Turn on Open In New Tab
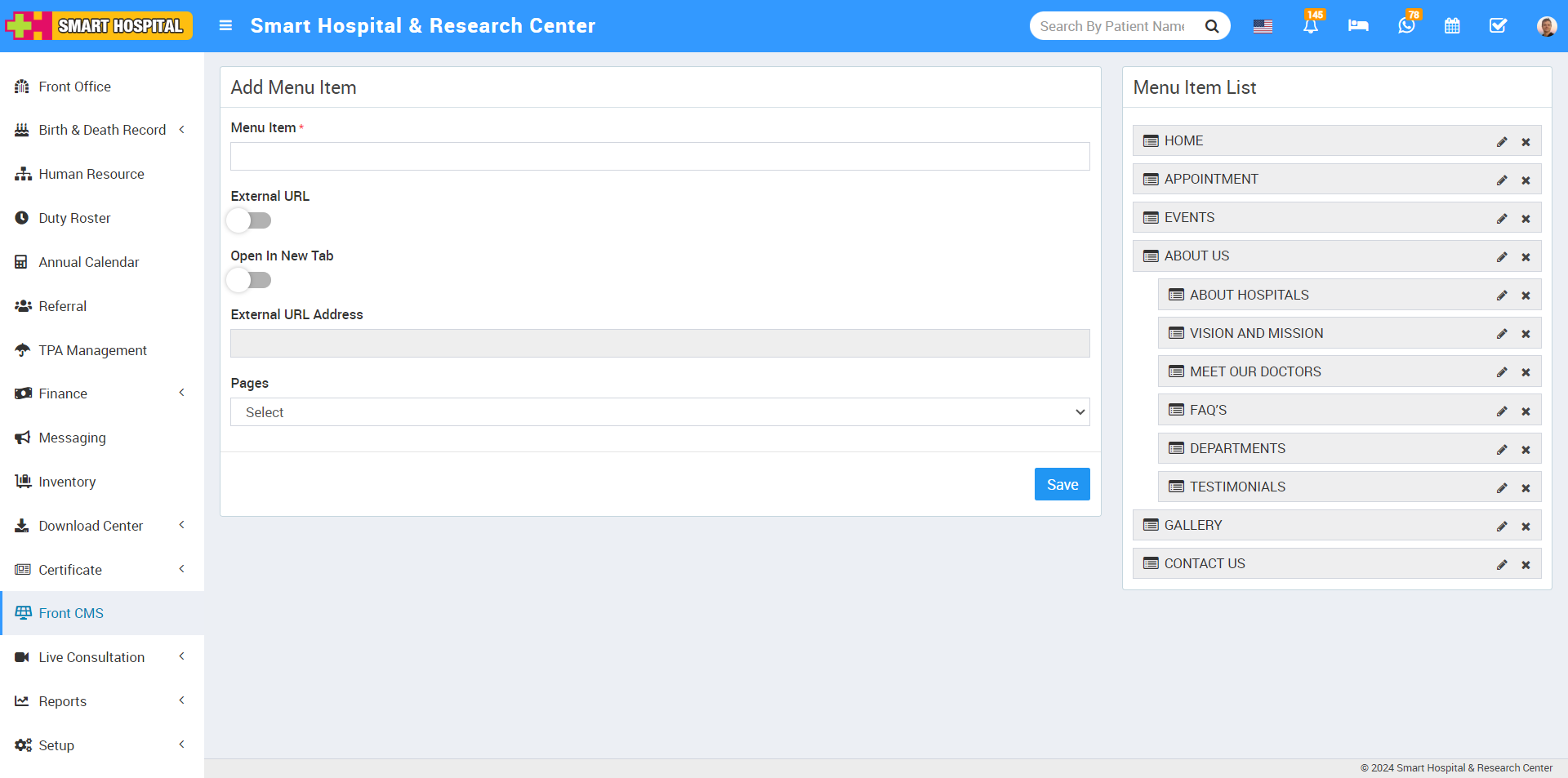Viewport: 1568px width, 778px height. [x=249, y=280]
